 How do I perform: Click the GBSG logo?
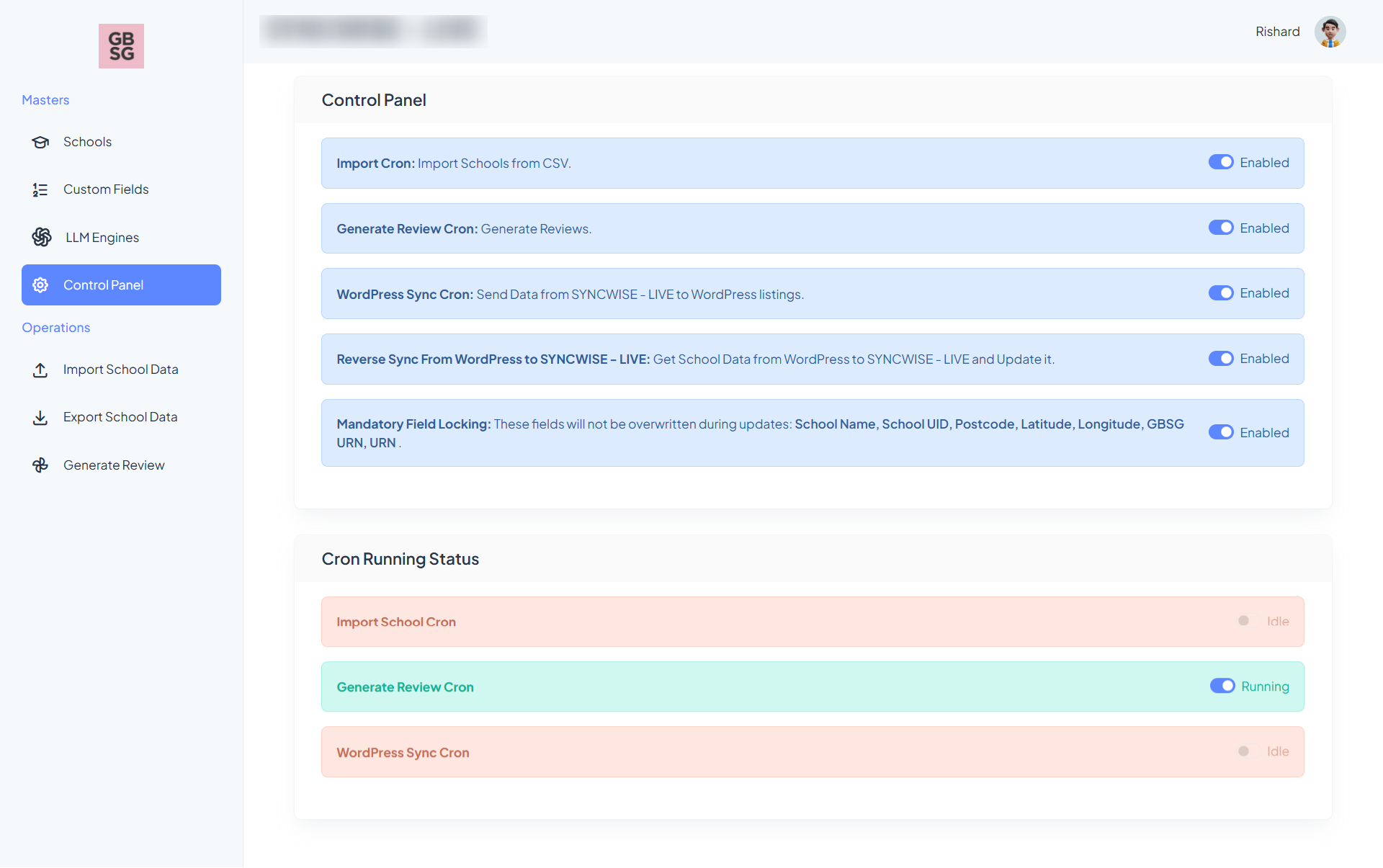click(121, 46)
